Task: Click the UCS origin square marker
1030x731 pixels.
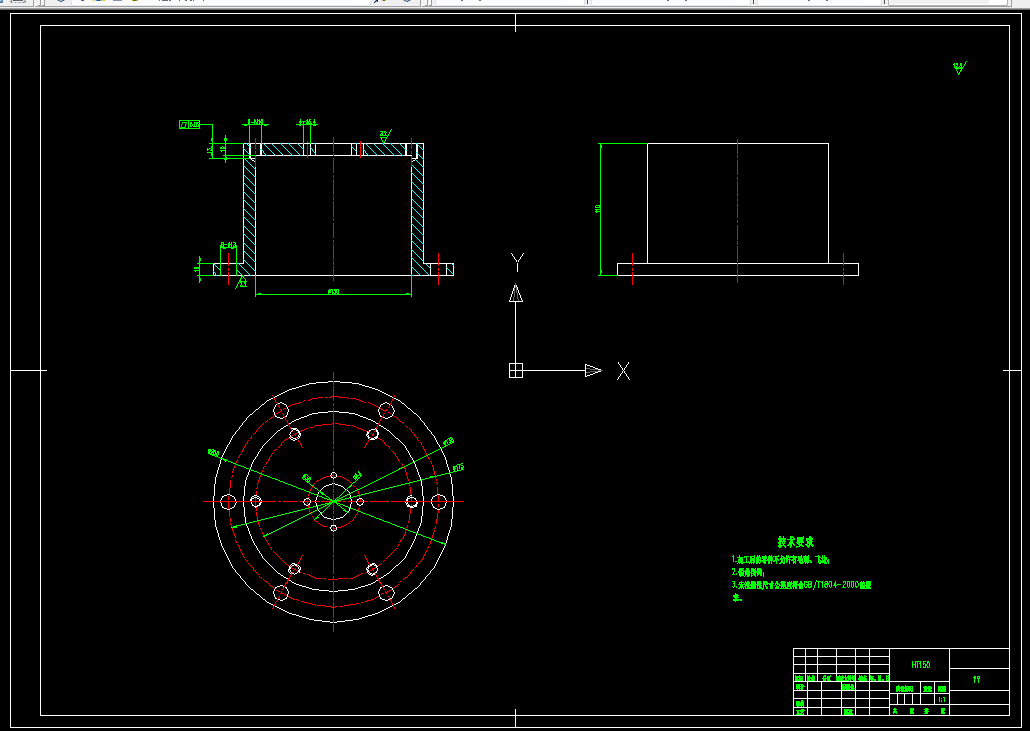Action: pyautogui.click(x=516, y=370)
